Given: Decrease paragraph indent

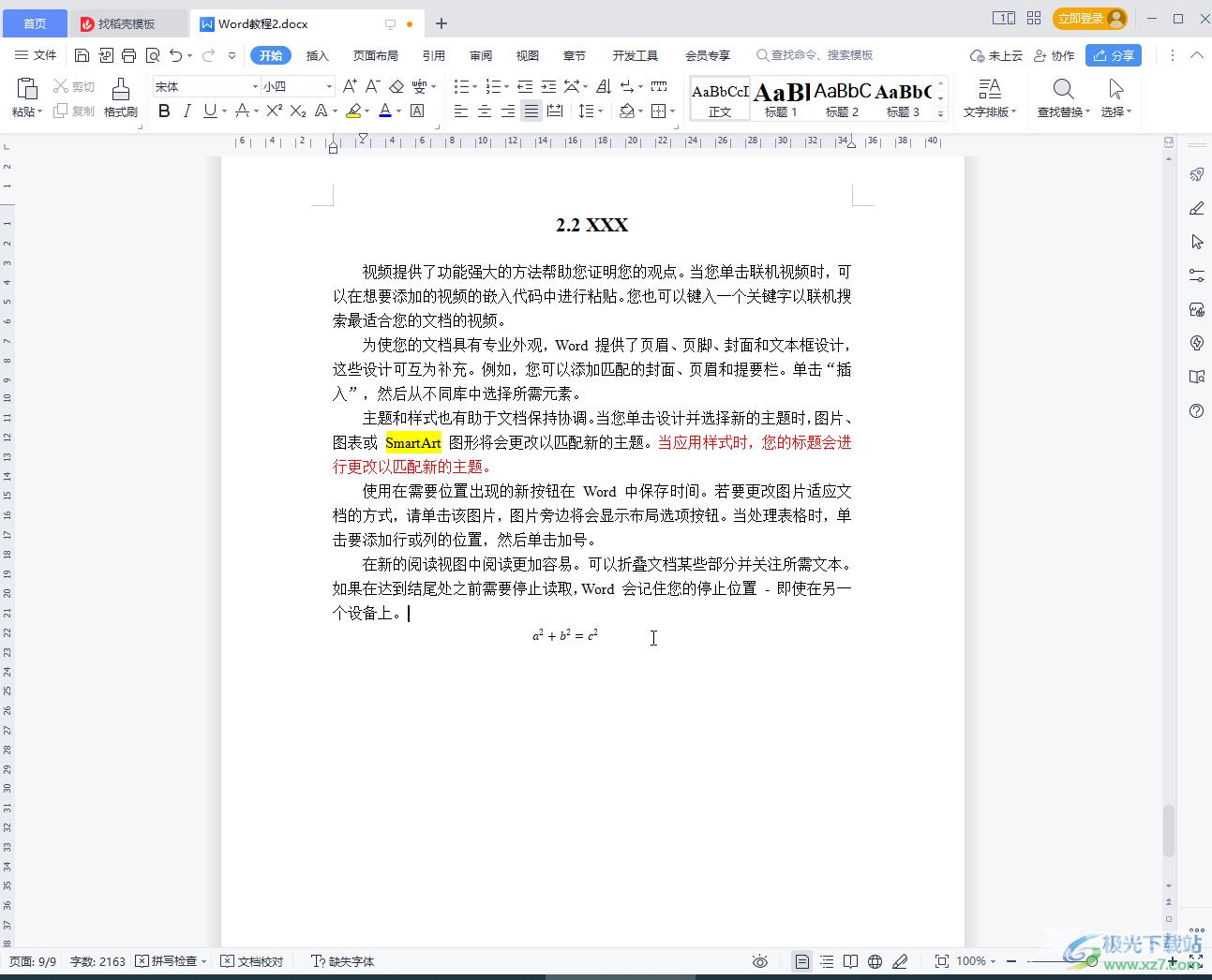Looking at the screenshot, I should 525,86.
